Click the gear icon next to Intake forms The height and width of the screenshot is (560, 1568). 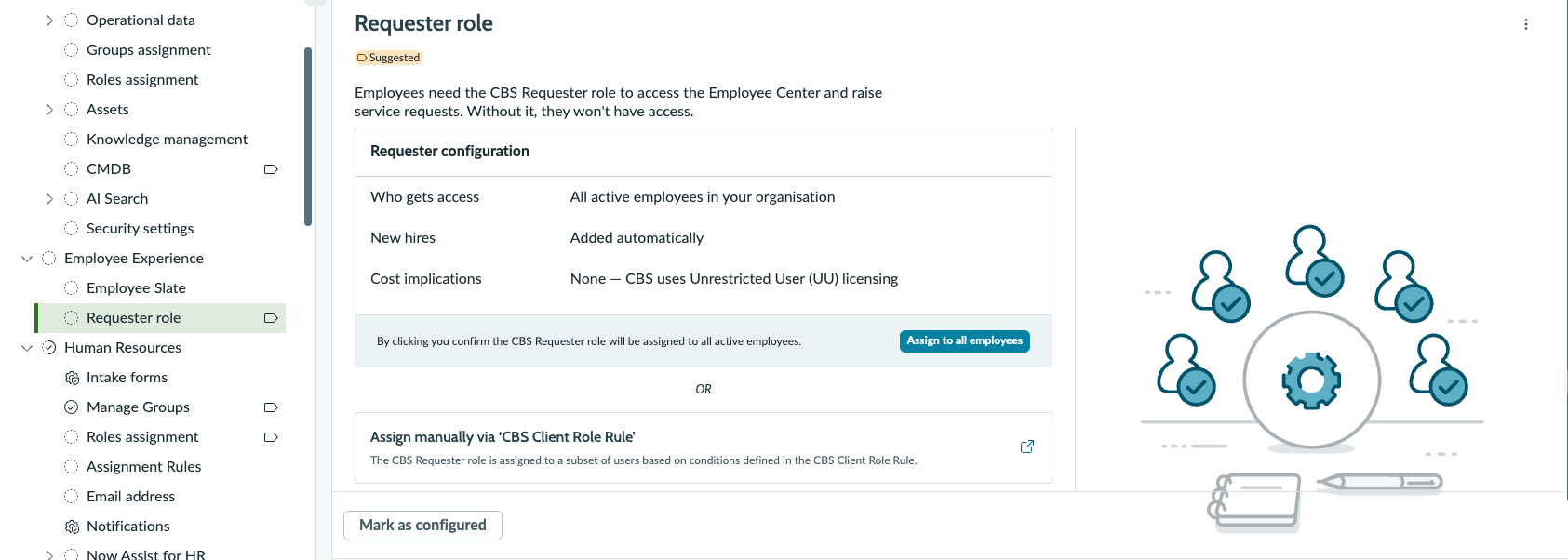coord(72,378)
